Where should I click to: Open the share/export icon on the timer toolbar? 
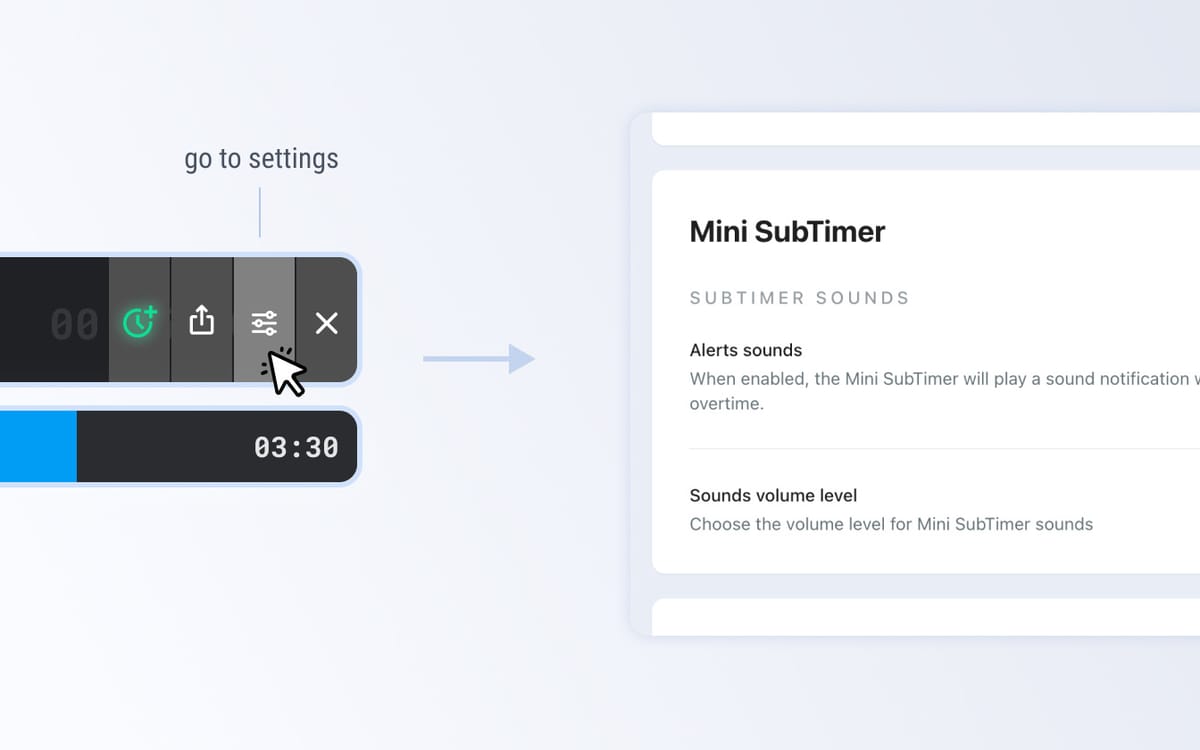click(202, 320)
